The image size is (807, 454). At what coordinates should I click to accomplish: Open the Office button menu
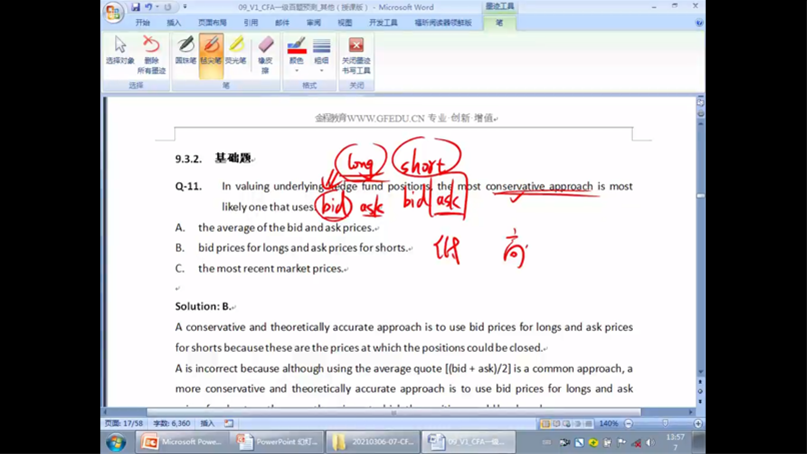pos(113,12)
